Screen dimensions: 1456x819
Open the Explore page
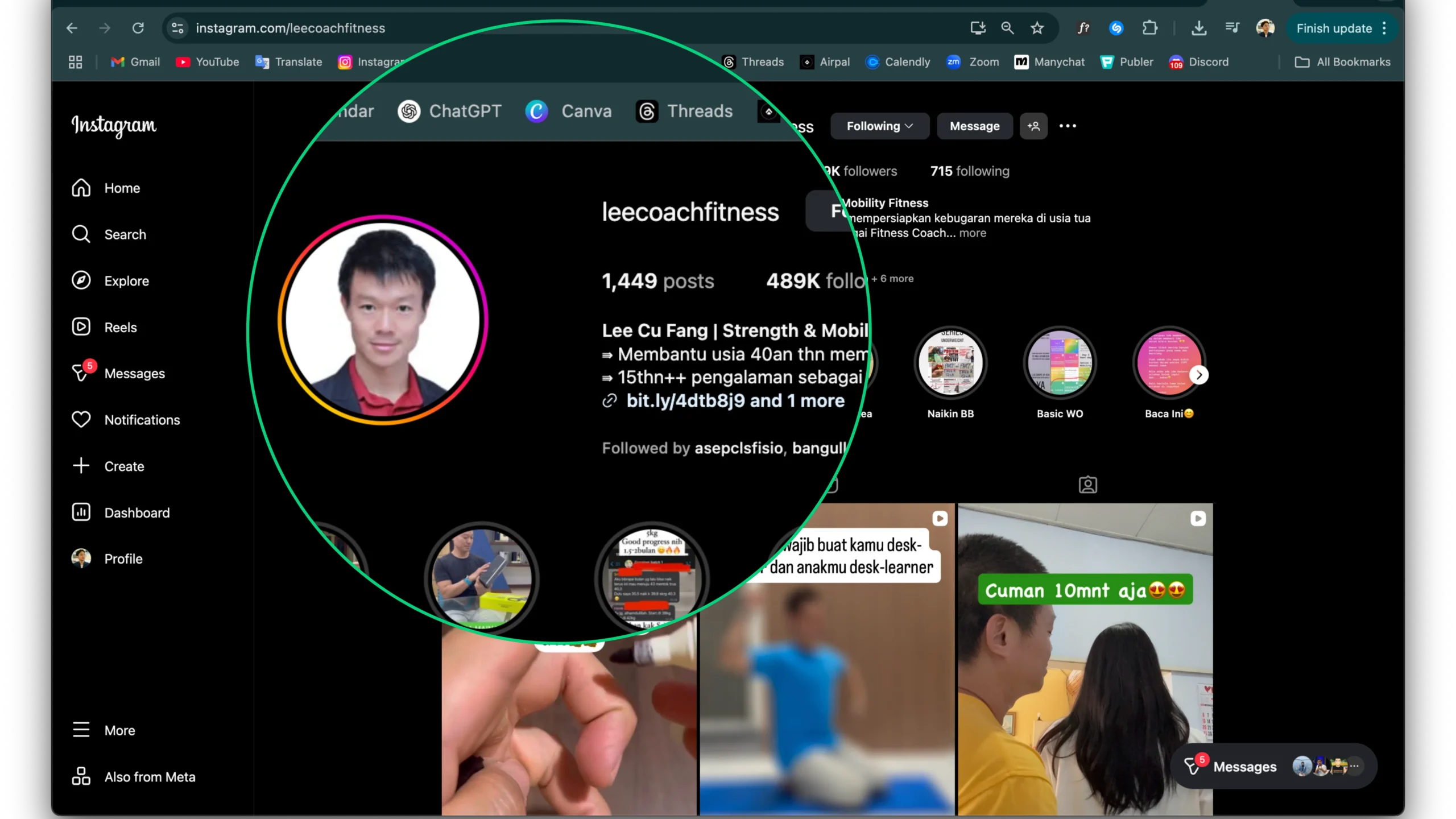[x=110, y=281]
